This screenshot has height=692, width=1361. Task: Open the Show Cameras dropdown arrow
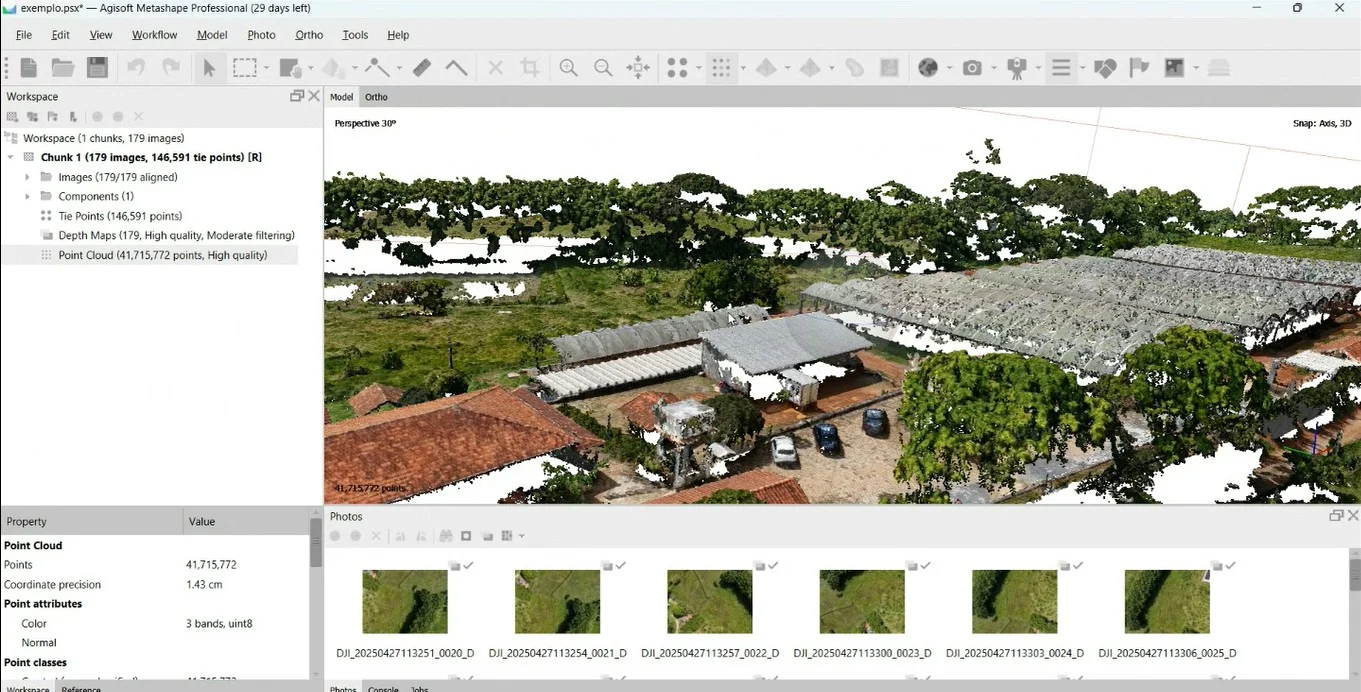pos(994,68)
